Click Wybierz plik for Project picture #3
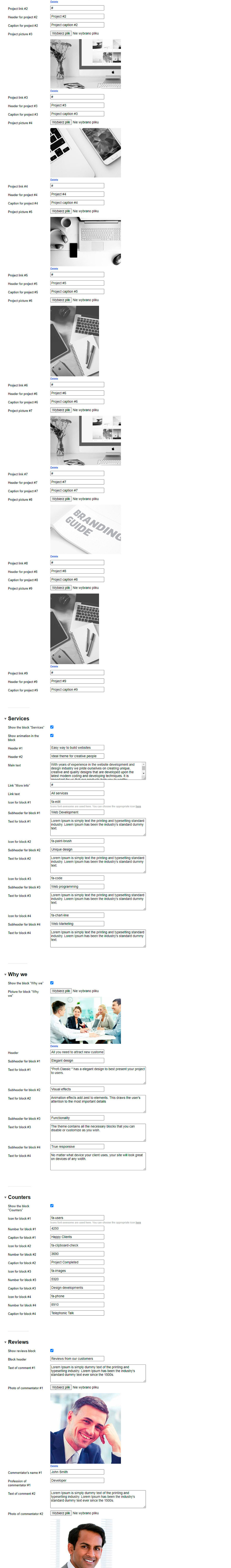This screenshot has width=231, height=1568. pos(61,34)
